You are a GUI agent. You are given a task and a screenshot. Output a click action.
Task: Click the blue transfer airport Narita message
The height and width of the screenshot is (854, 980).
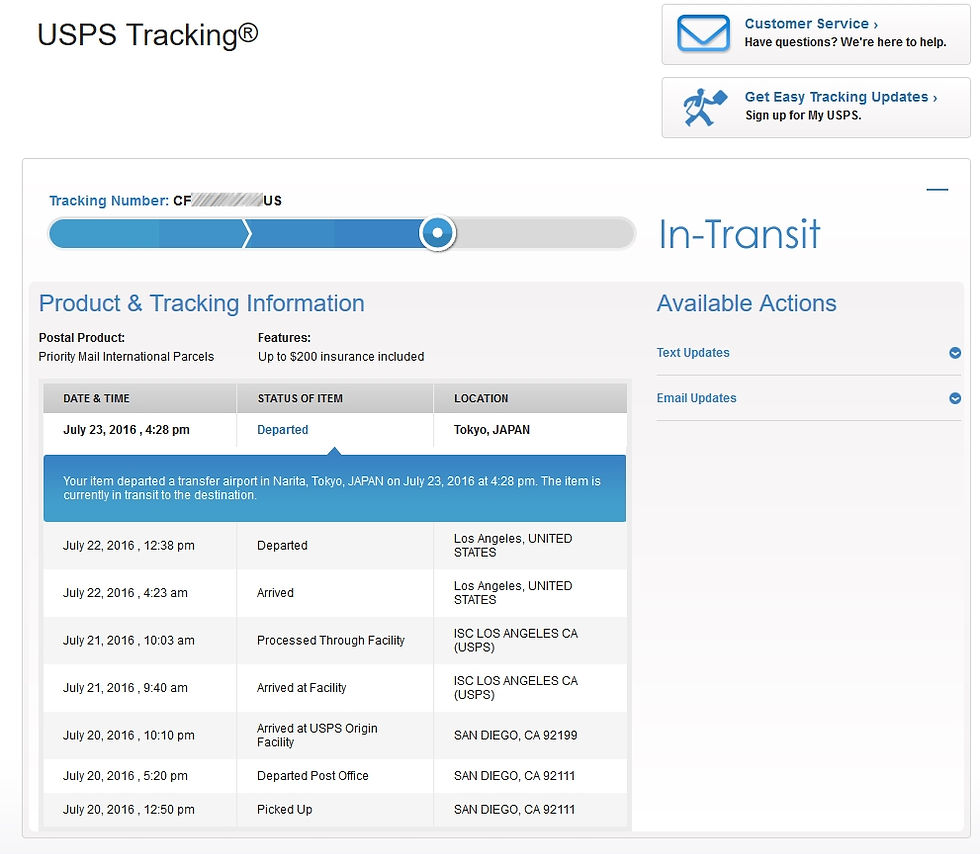click(334, 488)
